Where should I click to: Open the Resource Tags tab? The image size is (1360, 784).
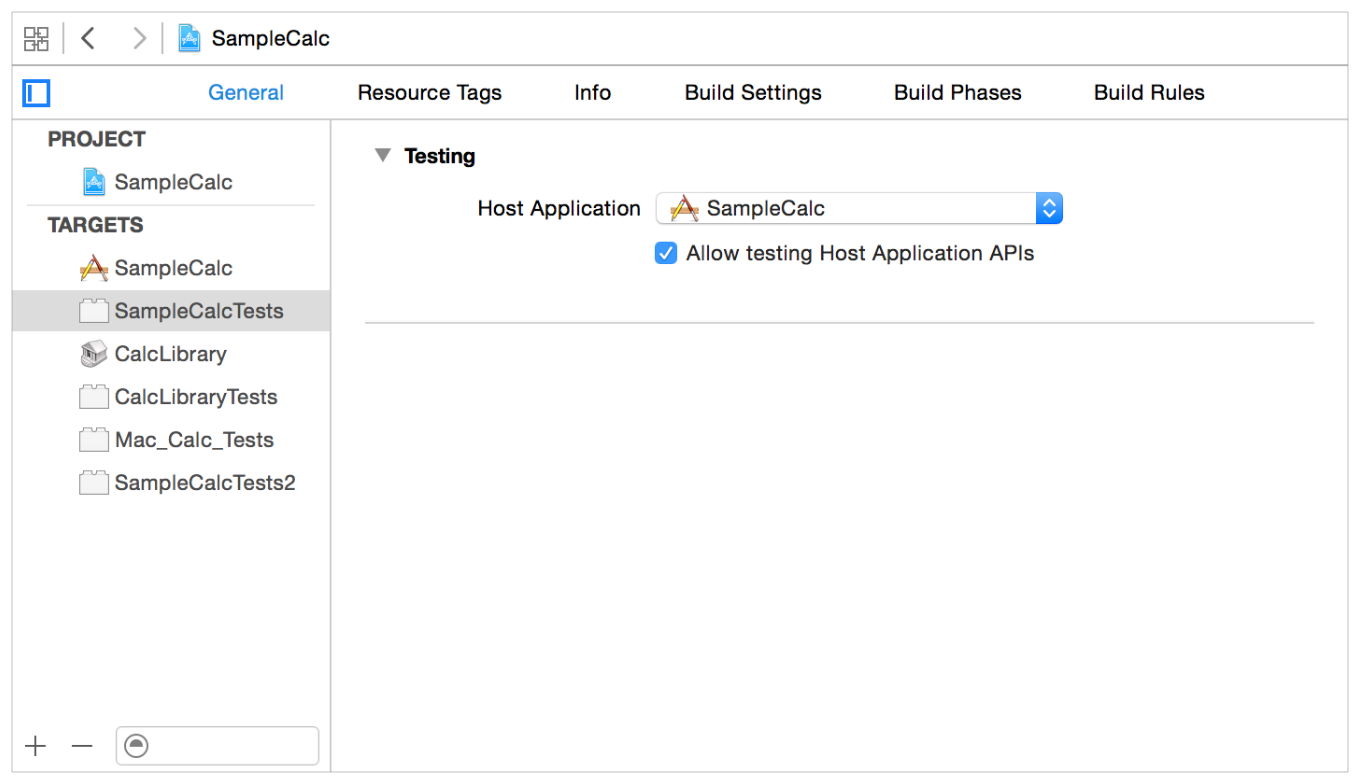point(429,93)
